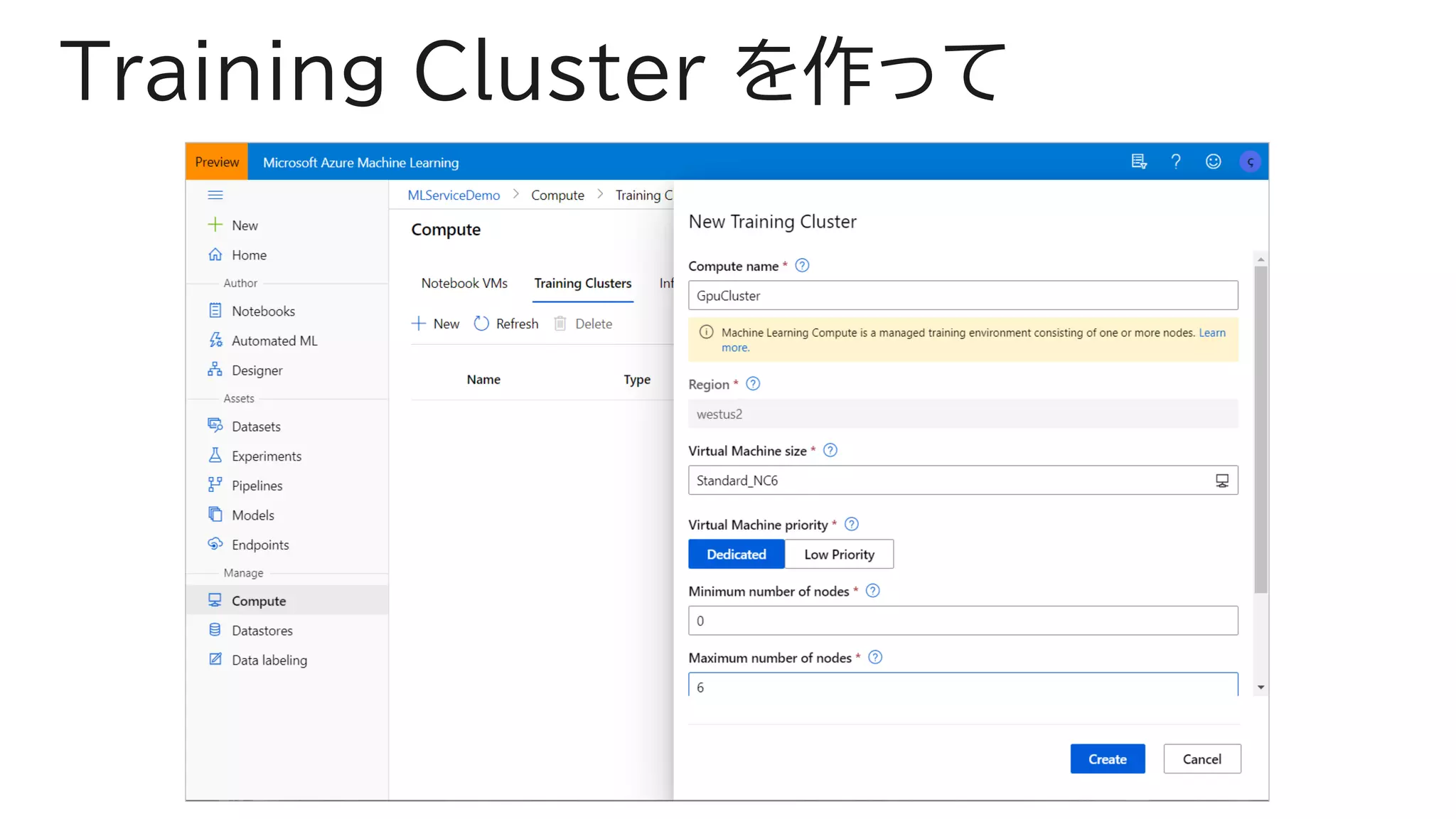Click the plus icon next to New in sidebar
The height and width of the screenshot is (819, 1456).
(x=215, y=225)
